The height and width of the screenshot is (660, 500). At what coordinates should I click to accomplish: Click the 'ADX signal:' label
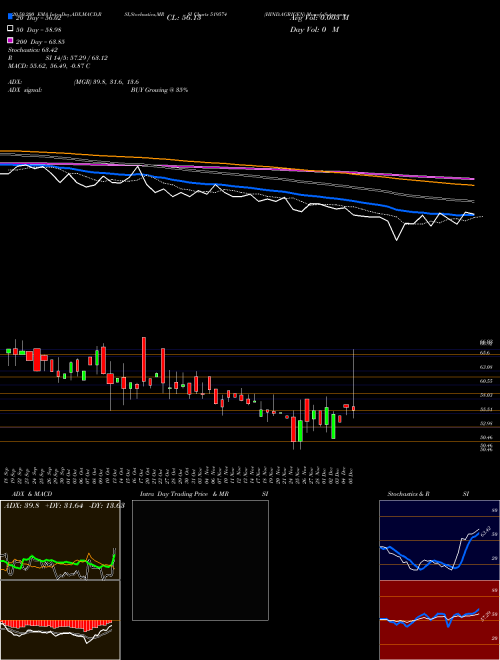click(25, 90)
